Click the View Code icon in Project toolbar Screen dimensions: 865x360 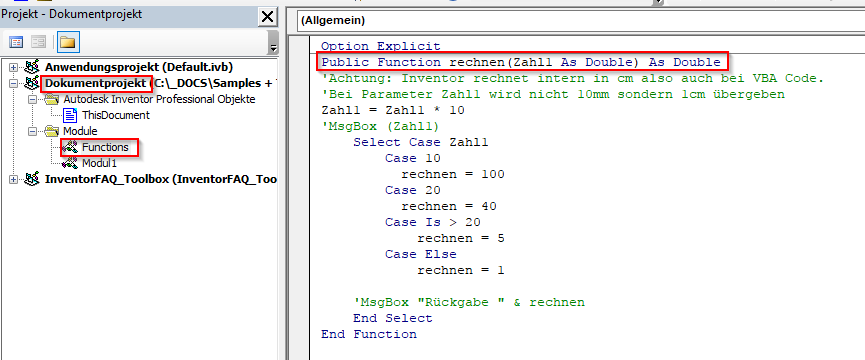coord(17,42)
